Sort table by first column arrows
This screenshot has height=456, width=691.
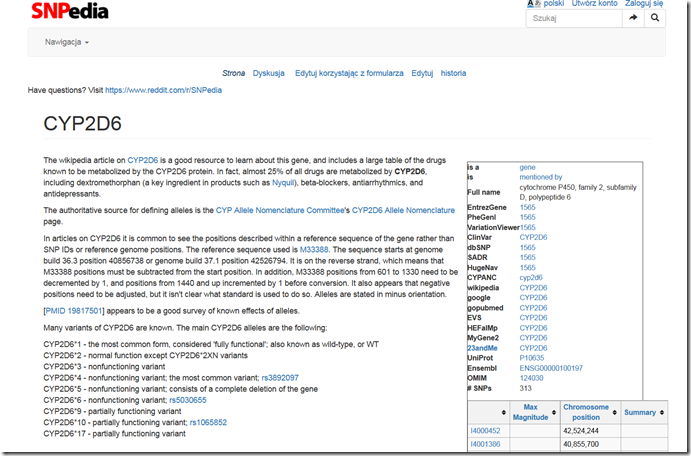coord(504,412)
